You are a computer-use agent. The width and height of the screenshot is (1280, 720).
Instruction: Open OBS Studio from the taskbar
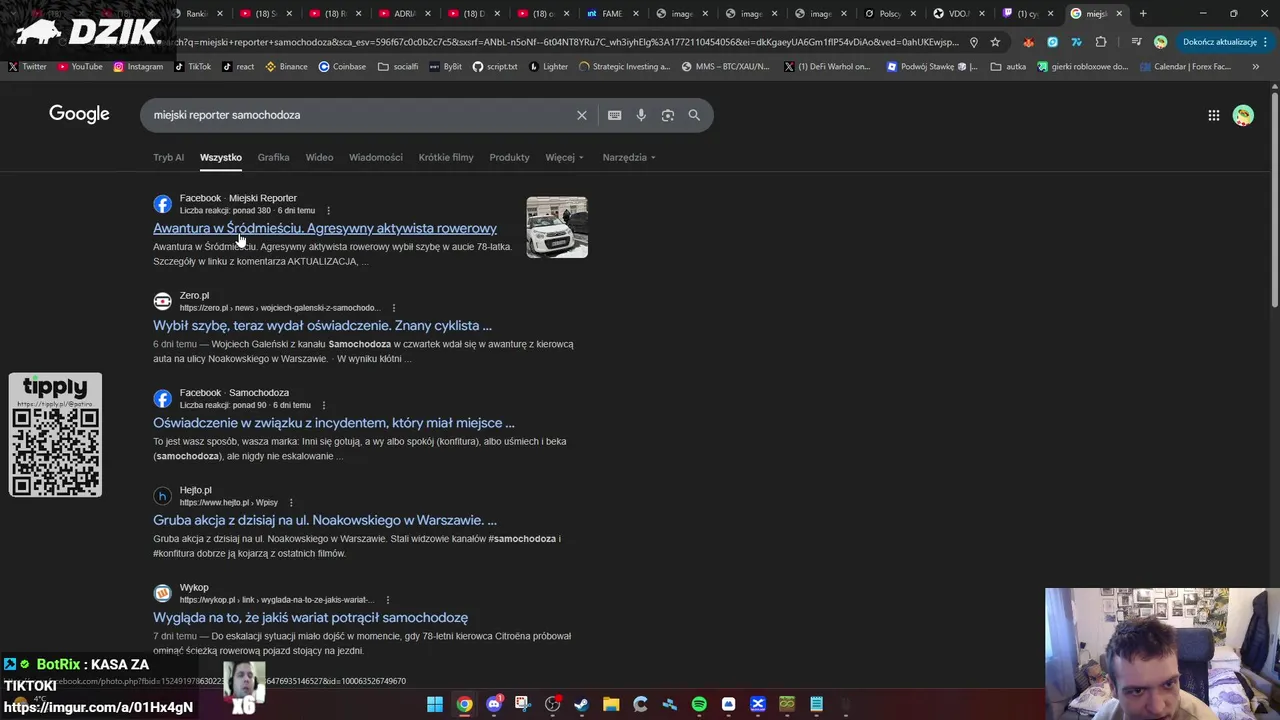(x=552, y=704)
